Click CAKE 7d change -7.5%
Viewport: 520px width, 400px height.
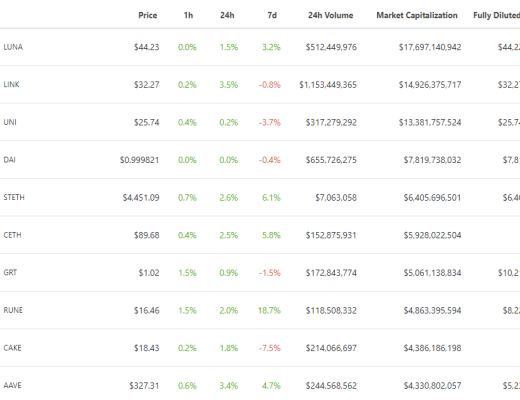pyautogui.click(x=270, y=348)
